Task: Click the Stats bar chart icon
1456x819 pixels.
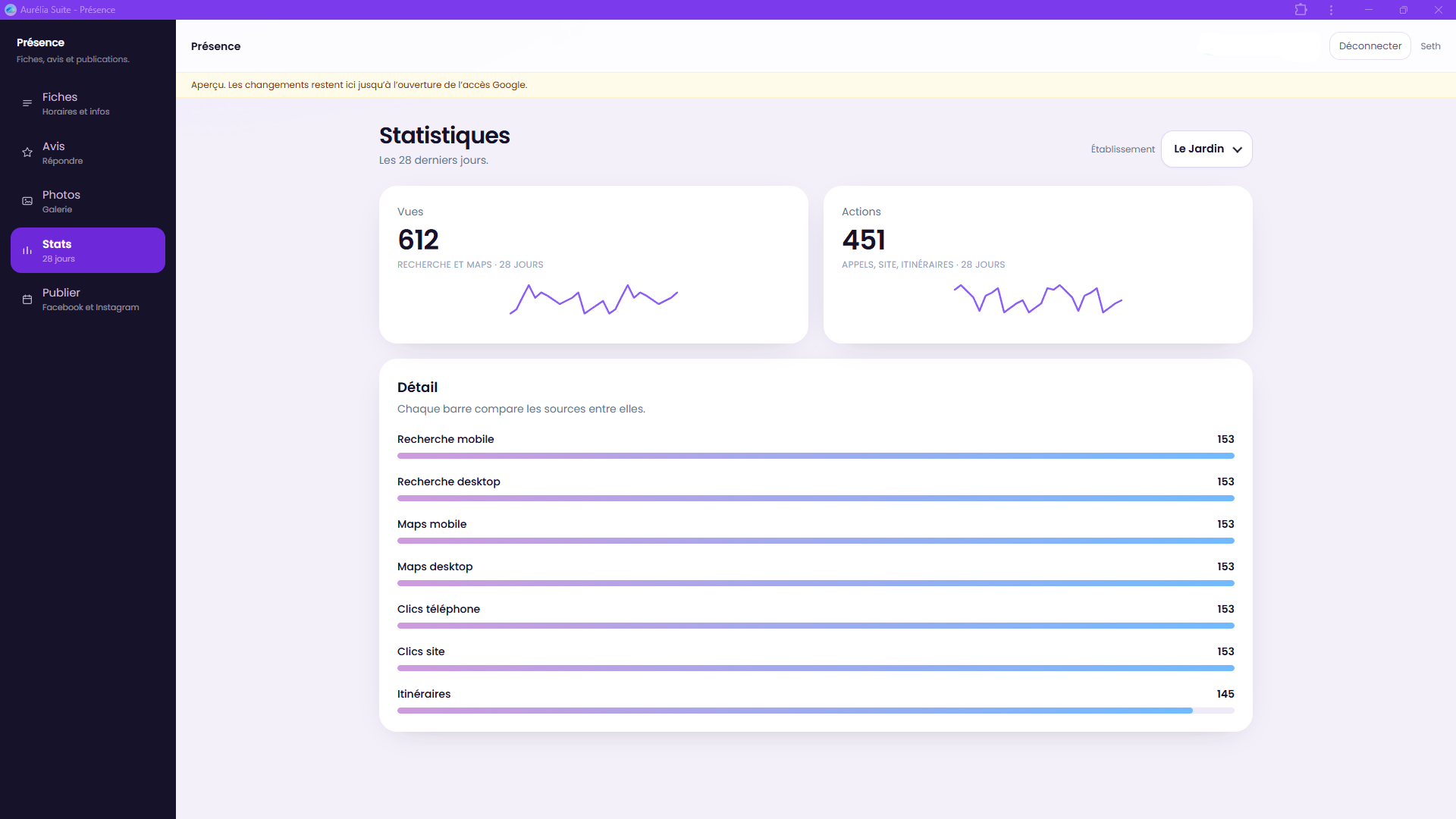Action: pyautogui.click(x=27, y=250)
